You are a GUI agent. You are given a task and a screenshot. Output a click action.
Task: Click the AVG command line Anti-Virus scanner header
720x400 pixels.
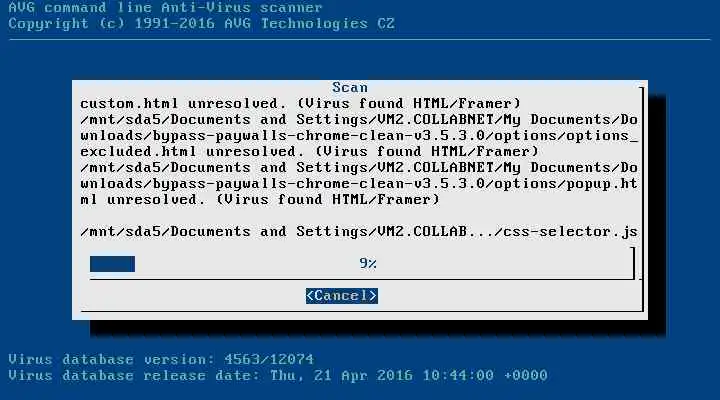(x=165, y=7)
